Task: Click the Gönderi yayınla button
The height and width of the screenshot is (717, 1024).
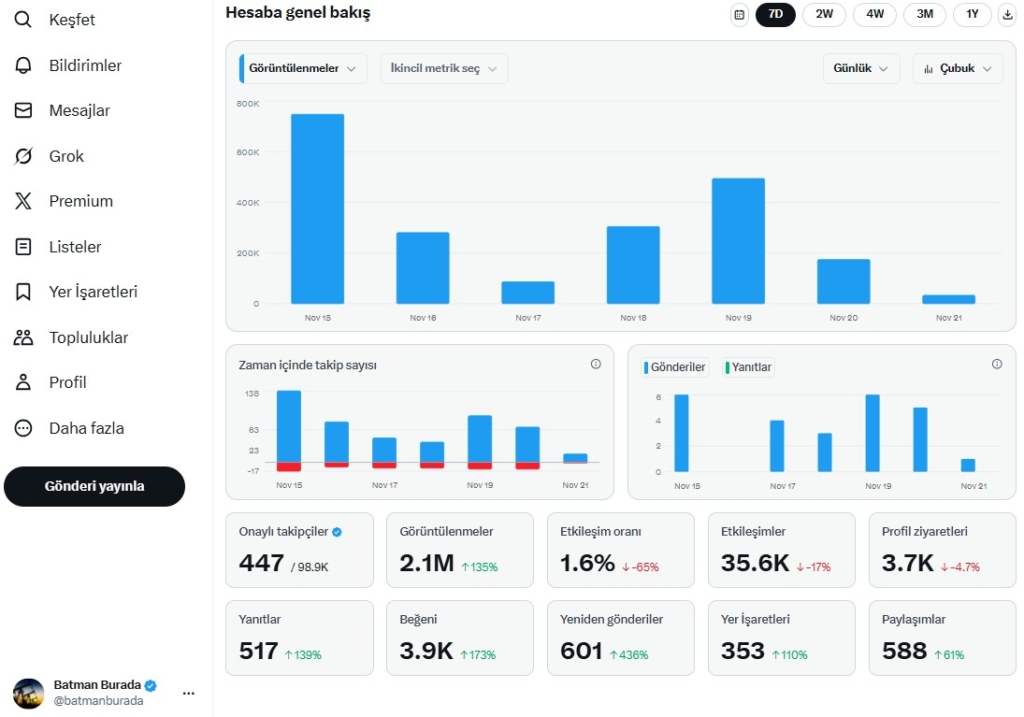Action: coord(94,486)
